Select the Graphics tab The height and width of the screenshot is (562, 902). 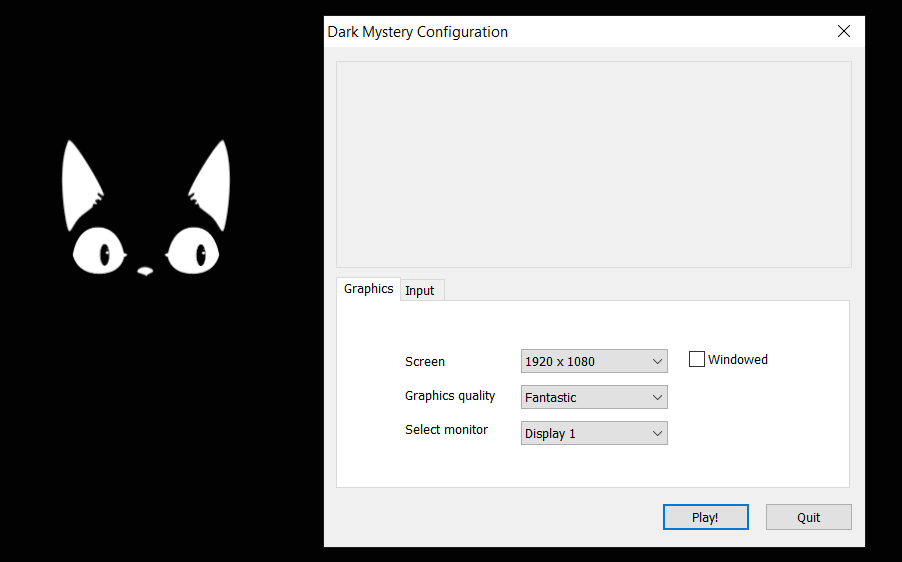tap(368, 289)
